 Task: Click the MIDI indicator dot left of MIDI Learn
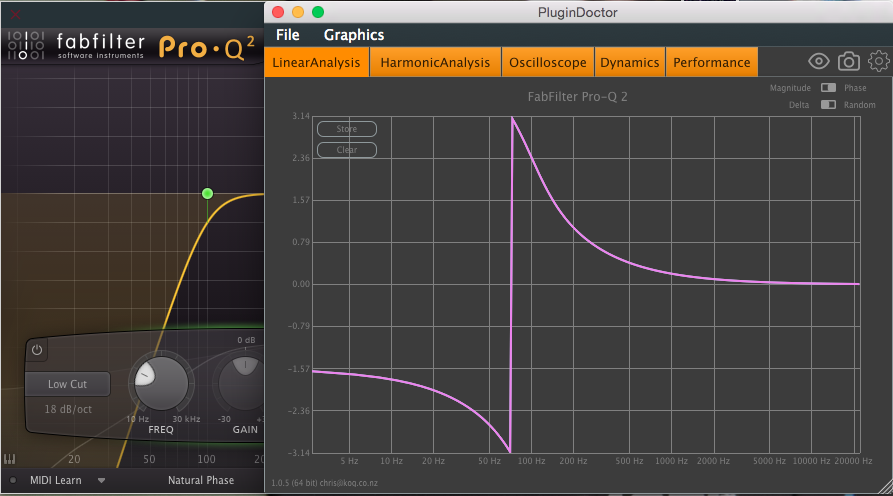pos(13,480)
